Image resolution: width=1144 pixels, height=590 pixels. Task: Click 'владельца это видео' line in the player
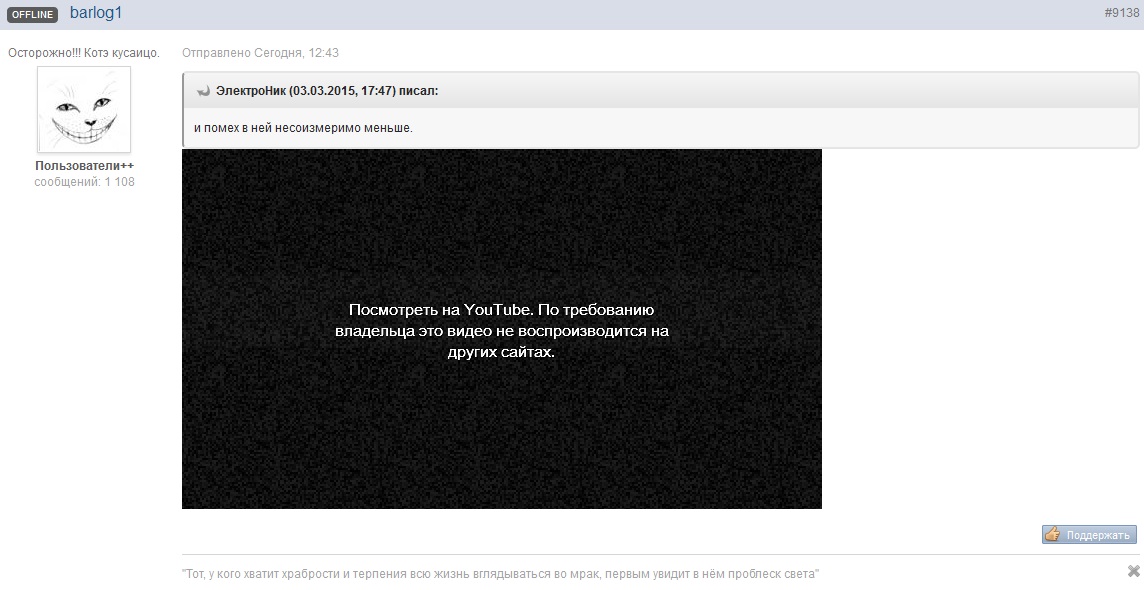pyautogui.click(x=501, y=331)
